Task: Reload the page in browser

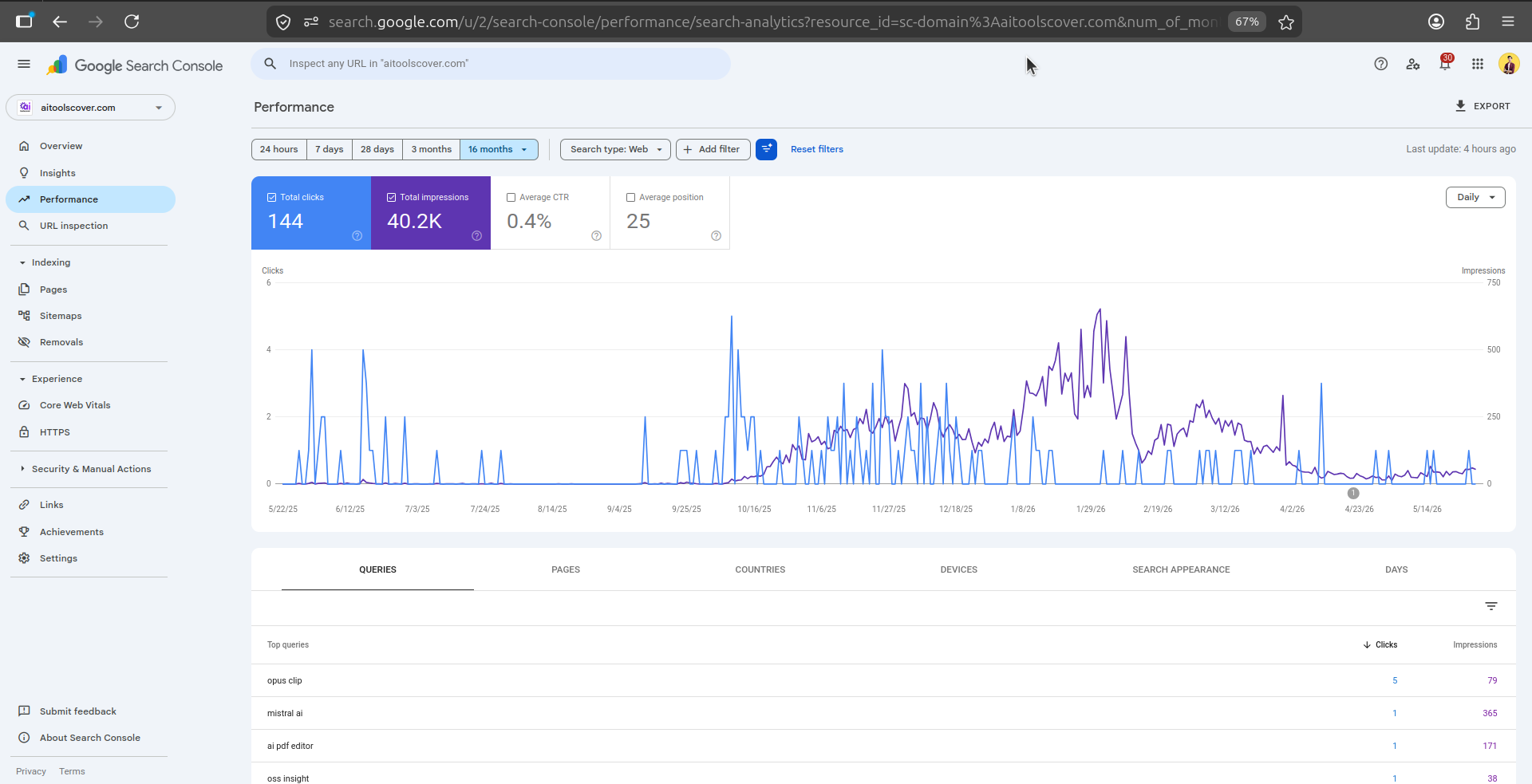Action: 132,22
